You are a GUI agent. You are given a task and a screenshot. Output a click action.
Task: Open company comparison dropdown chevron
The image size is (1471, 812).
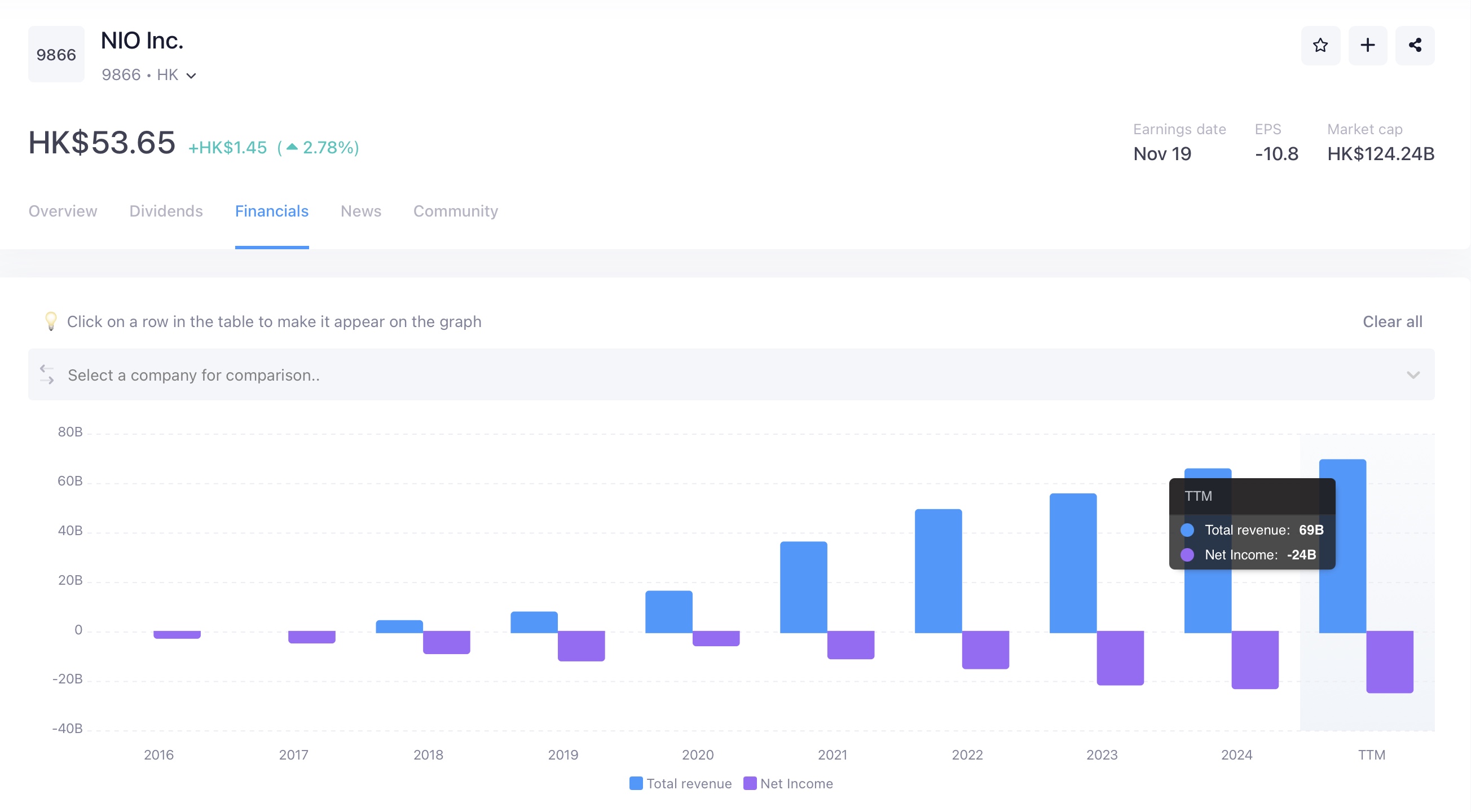pos(1413,374)
